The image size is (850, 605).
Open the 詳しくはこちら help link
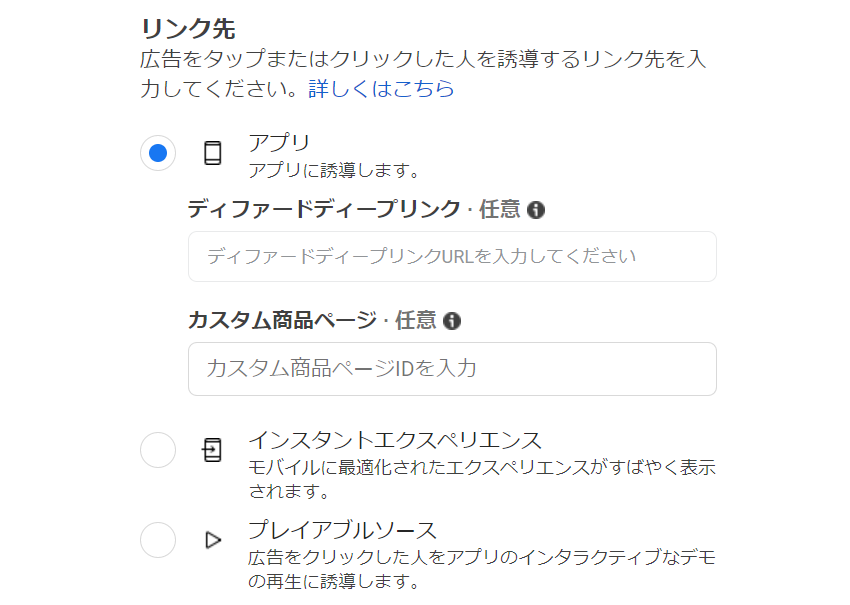(x=381, y=89)
